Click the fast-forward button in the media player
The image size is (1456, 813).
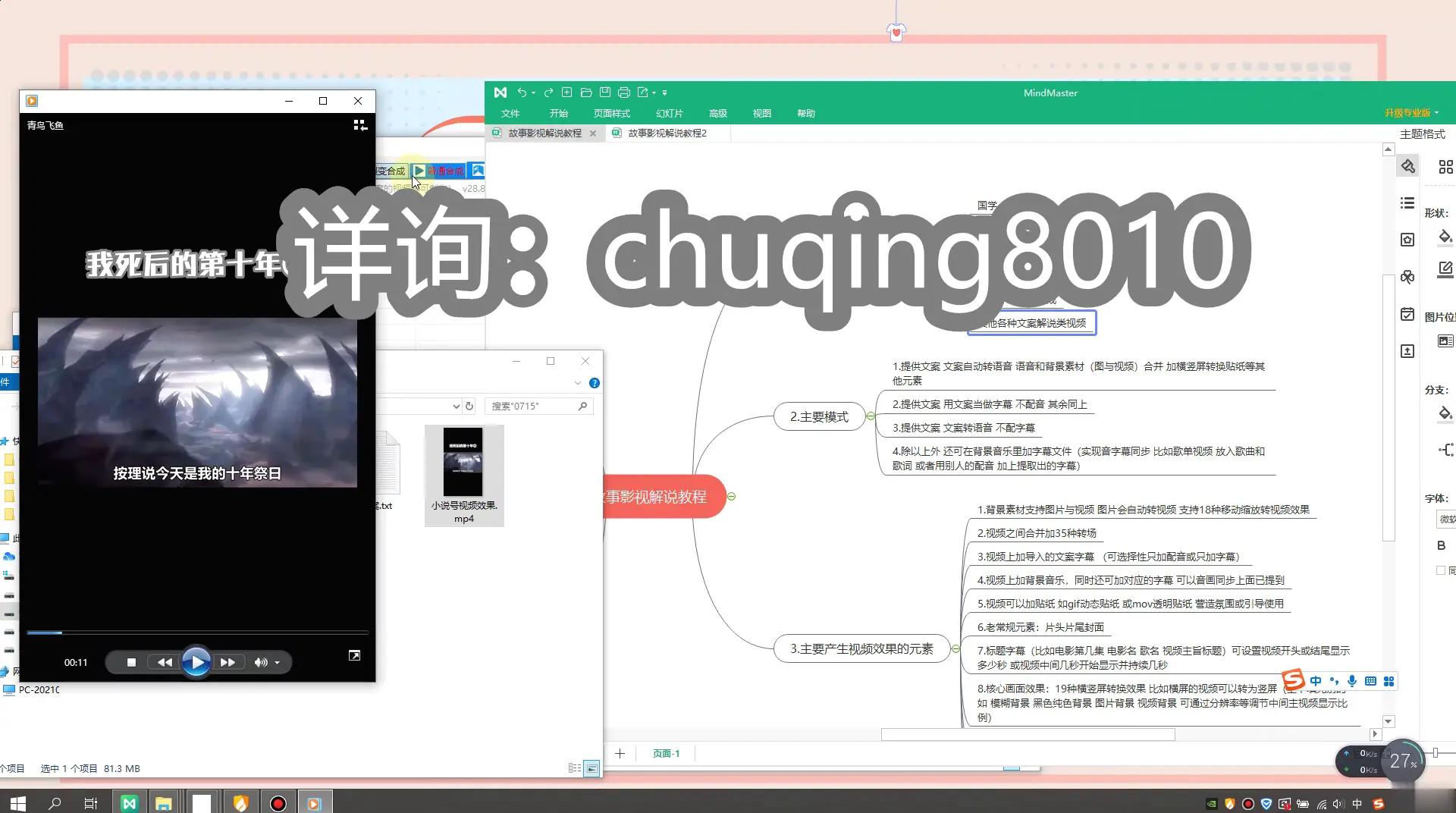point(227,662)
